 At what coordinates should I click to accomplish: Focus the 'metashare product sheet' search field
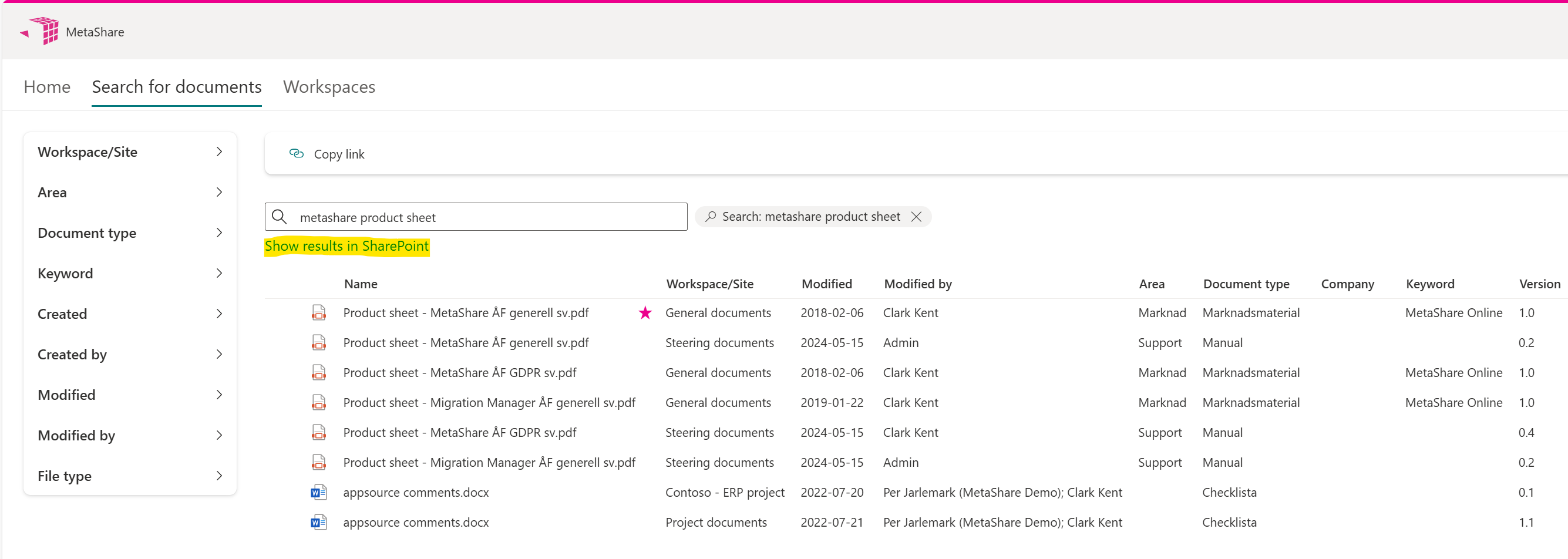[x=476, y=217]
